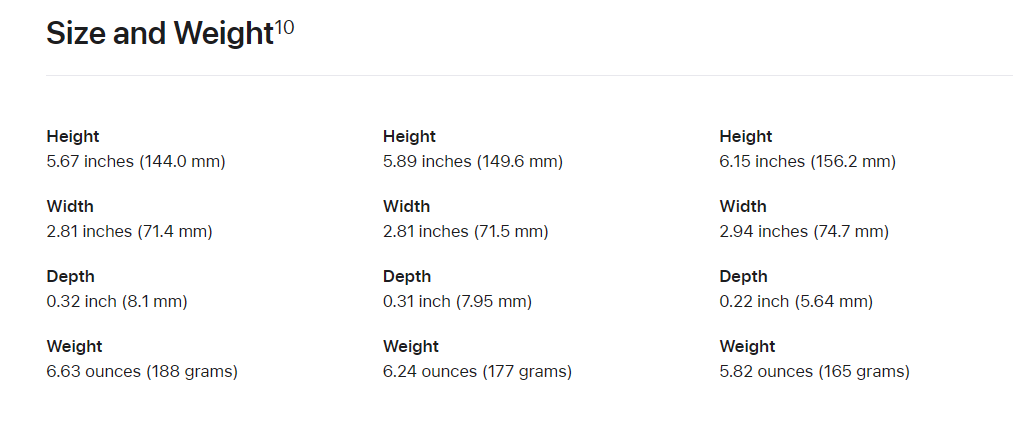Click the Height label above 6.15 inches
Screen dimensions: 1013x437
tap(746, 137)
